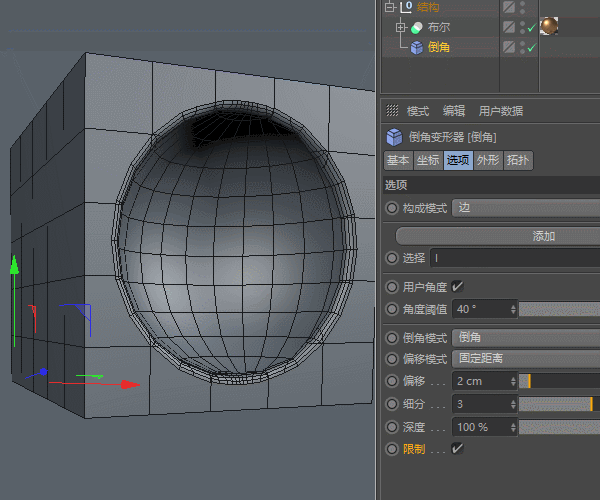Open the 编辑 menu
The image size is (600, 500).
point(454,111)
